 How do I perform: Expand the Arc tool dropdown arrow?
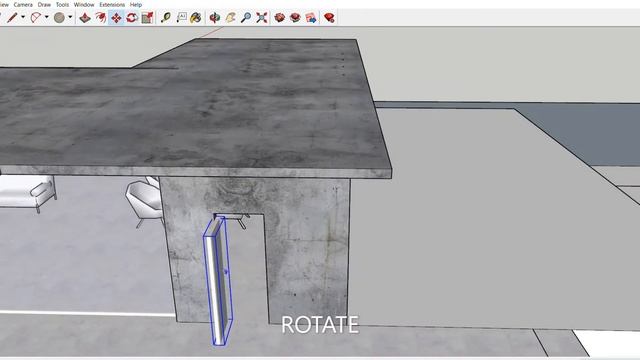[x=47, y=17]
